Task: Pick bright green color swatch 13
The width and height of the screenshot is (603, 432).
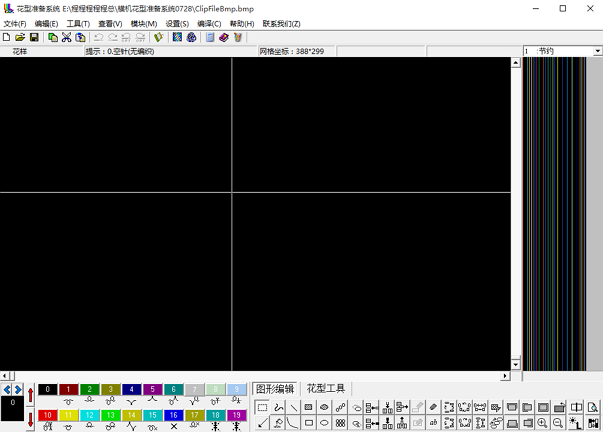Action: point(110,415)
